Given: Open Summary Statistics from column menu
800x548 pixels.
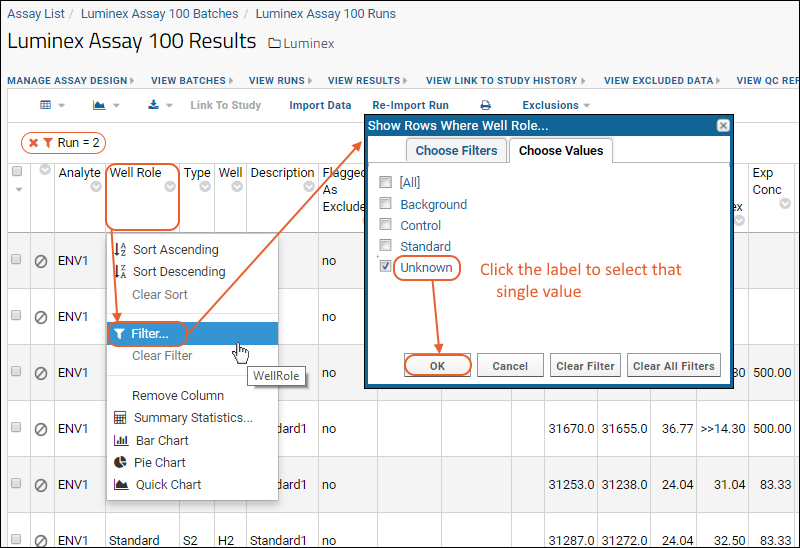Looking at the screenshot, I should point(192,418).
